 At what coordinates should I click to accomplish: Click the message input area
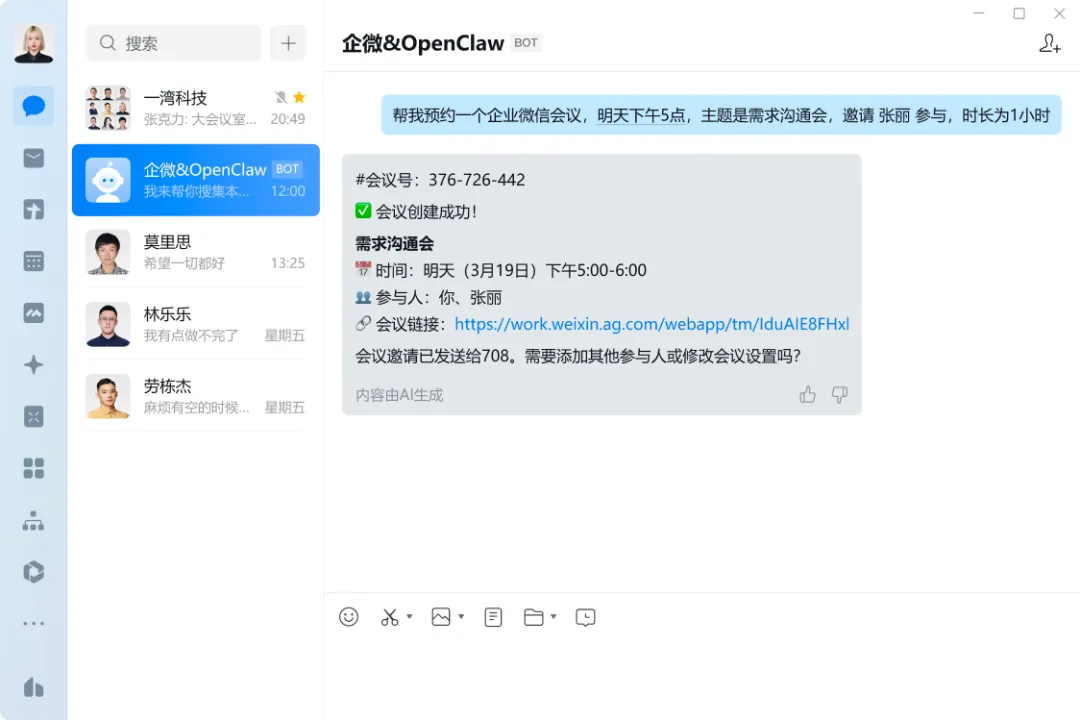(x=701, y=675)
